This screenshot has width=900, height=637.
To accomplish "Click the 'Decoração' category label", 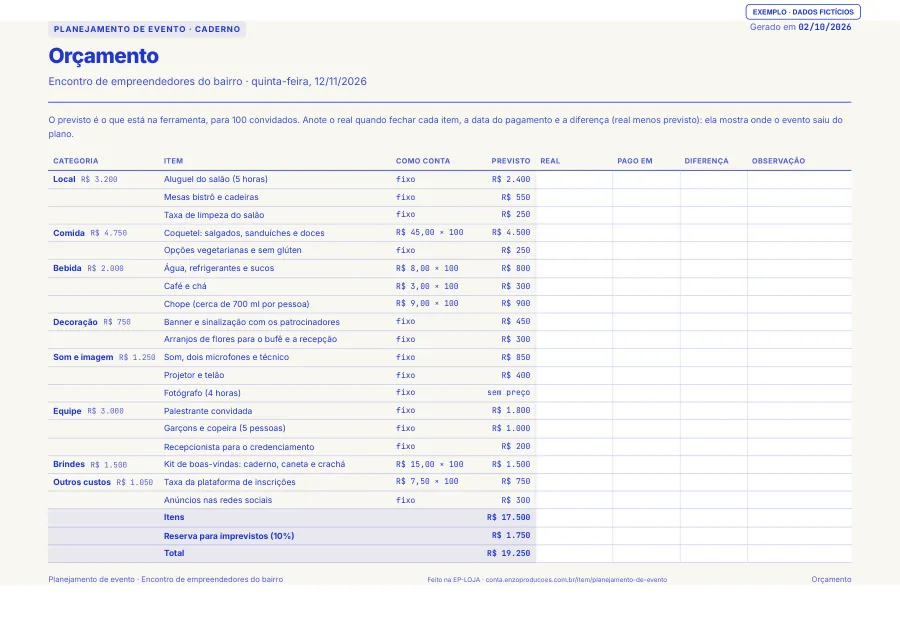I will pyautogui.click(x=75, y=323).
